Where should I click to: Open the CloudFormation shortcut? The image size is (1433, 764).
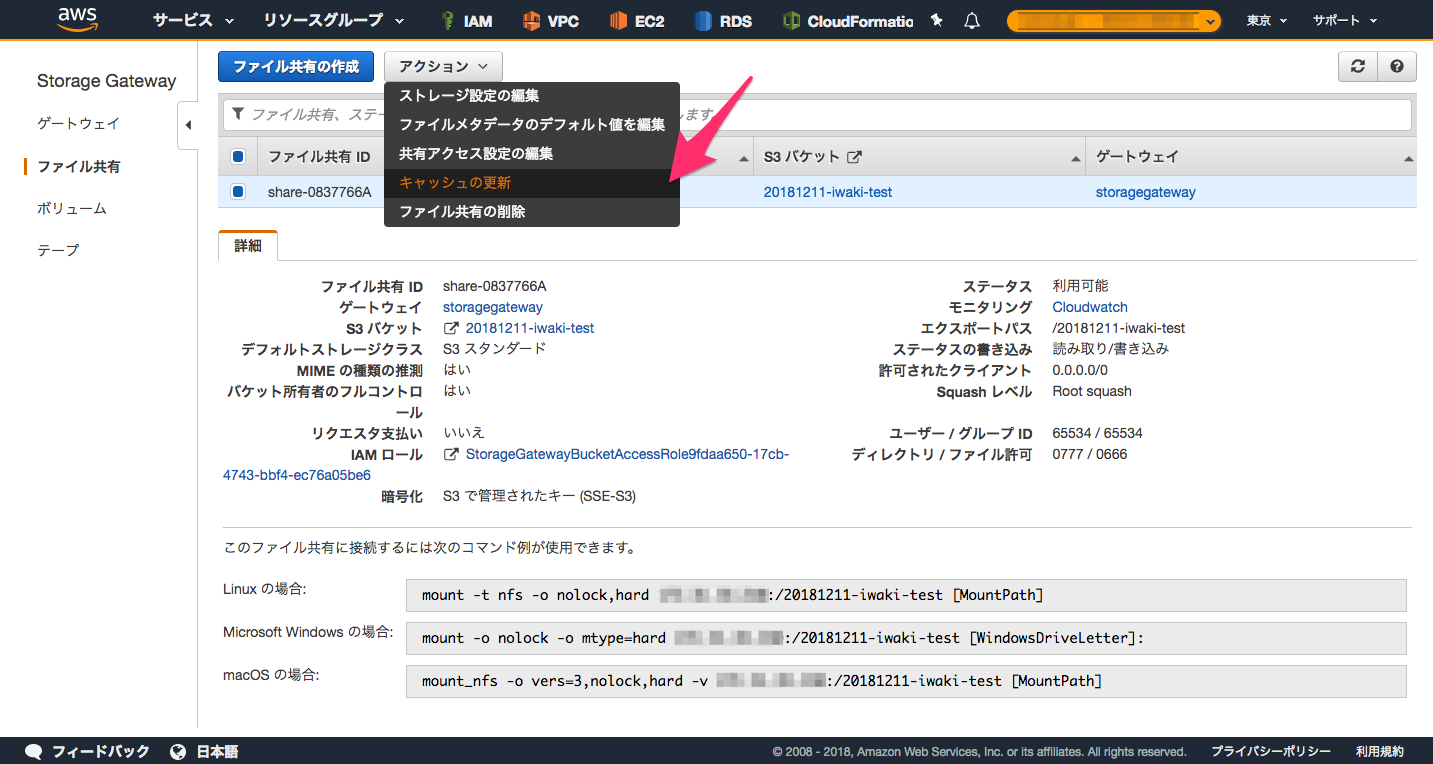pos(848,21)
